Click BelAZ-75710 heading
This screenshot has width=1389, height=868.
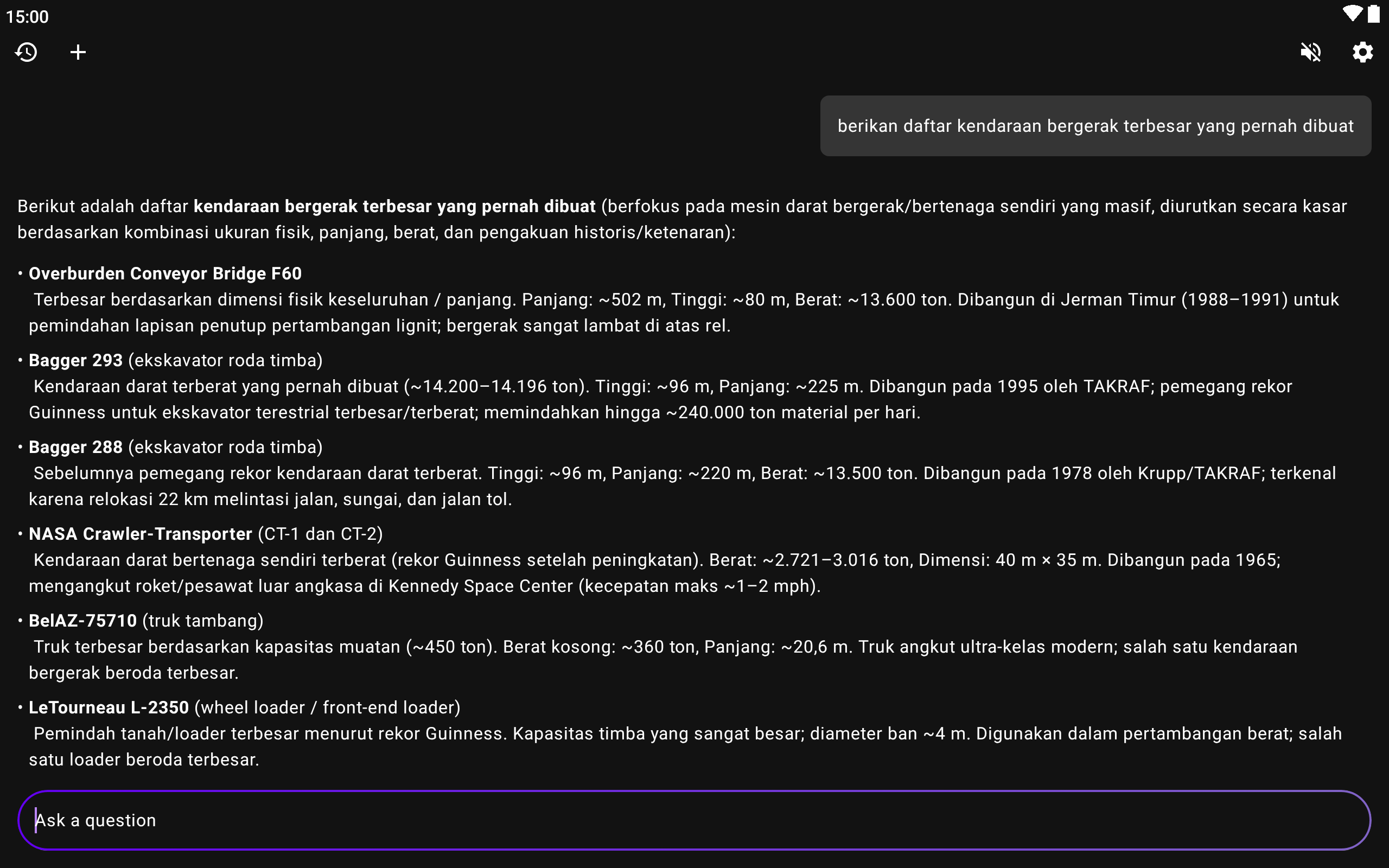[82, 621]
